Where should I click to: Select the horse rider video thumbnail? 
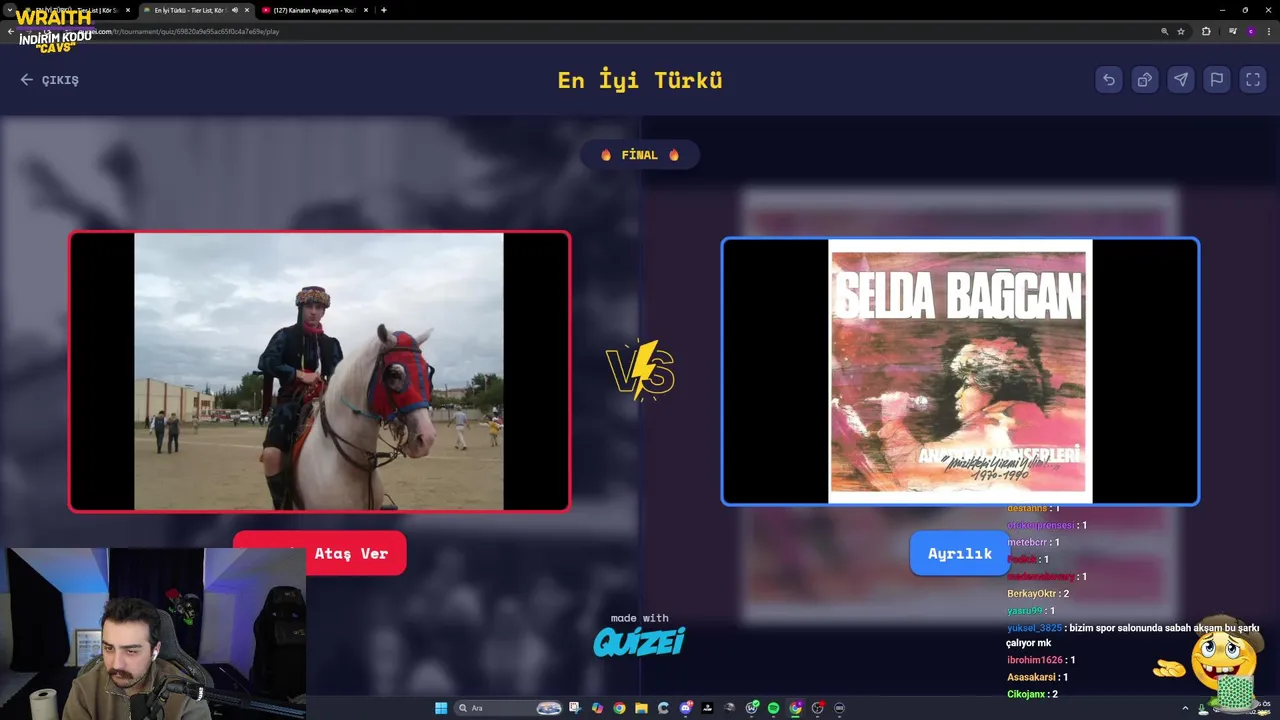[x=319, y=371]
